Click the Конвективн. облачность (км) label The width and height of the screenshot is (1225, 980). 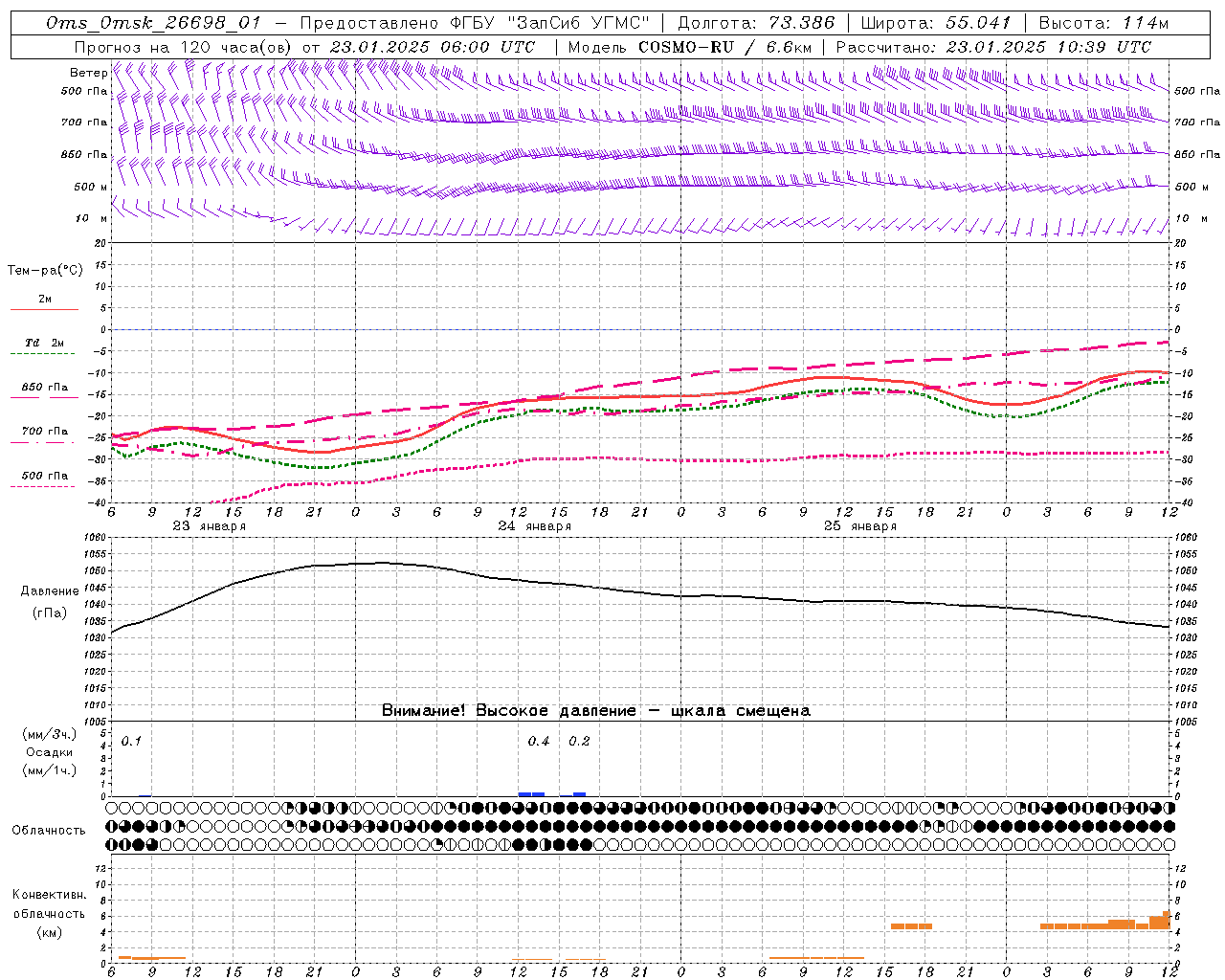pos(50,913)
